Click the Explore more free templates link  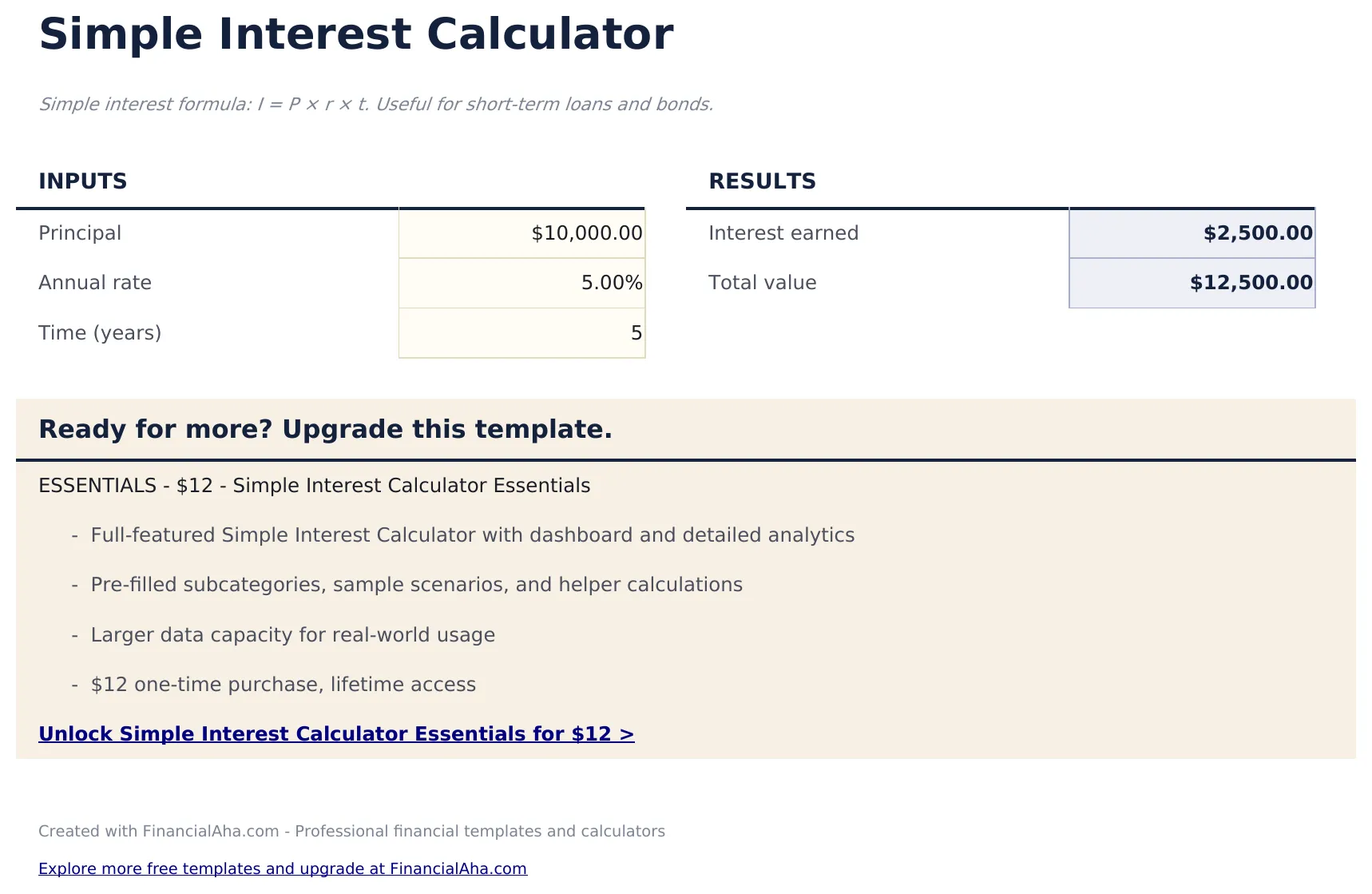283,868
